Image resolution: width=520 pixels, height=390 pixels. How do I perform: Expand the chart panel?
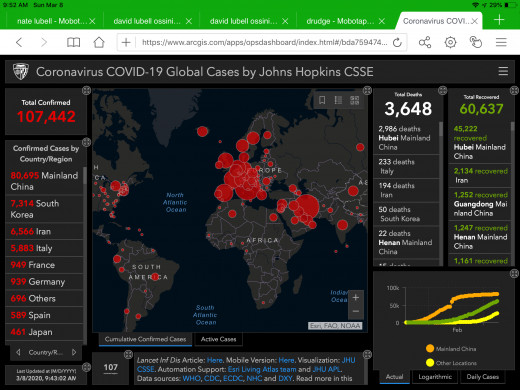(514, 274)
